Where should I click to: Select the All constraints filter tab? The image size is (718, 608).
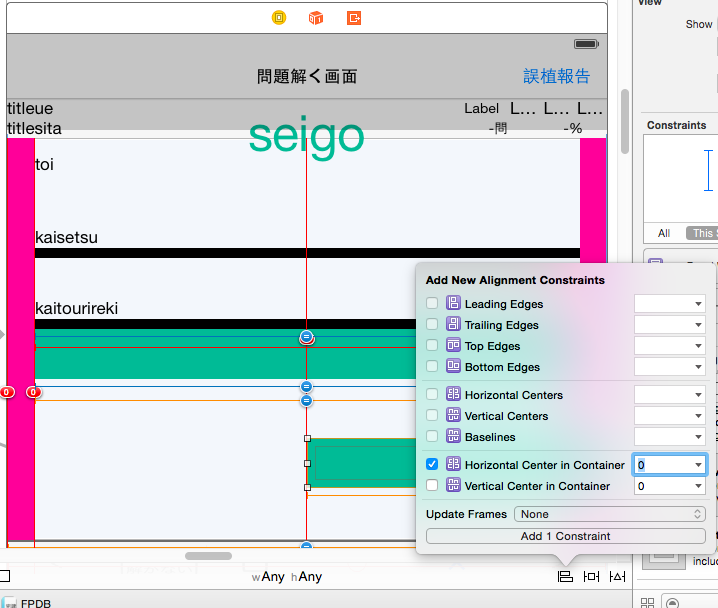pos(664,233)
